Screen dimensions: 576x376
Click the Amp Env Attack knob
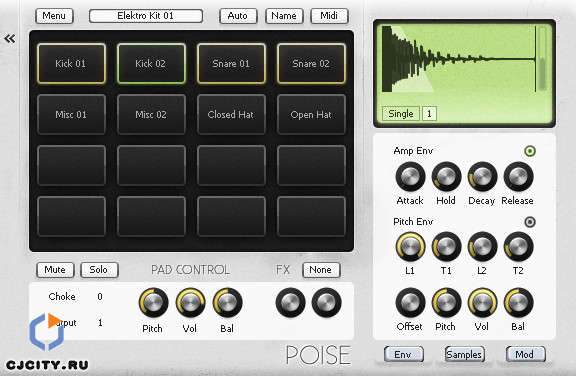click(x=410, y=177)
